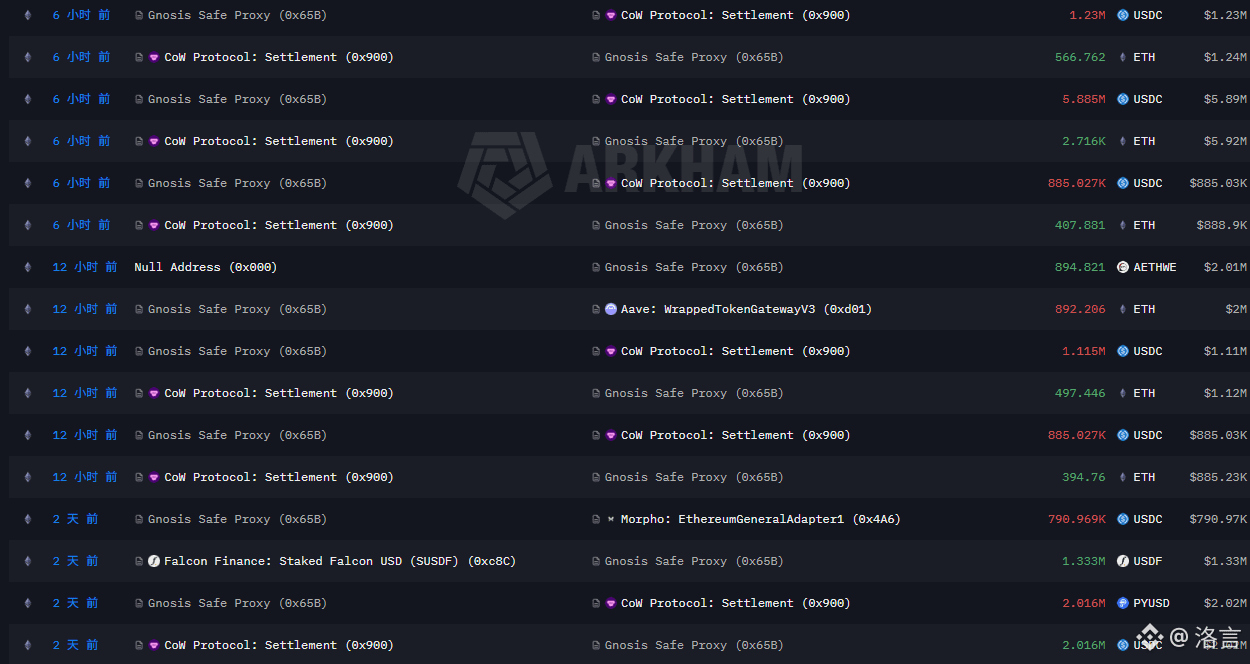The height and width of the screenshot is (664, 1250).
Task: Click the Ethereum chain icon on the Falcon Finance row
Action: coord(28,561)
